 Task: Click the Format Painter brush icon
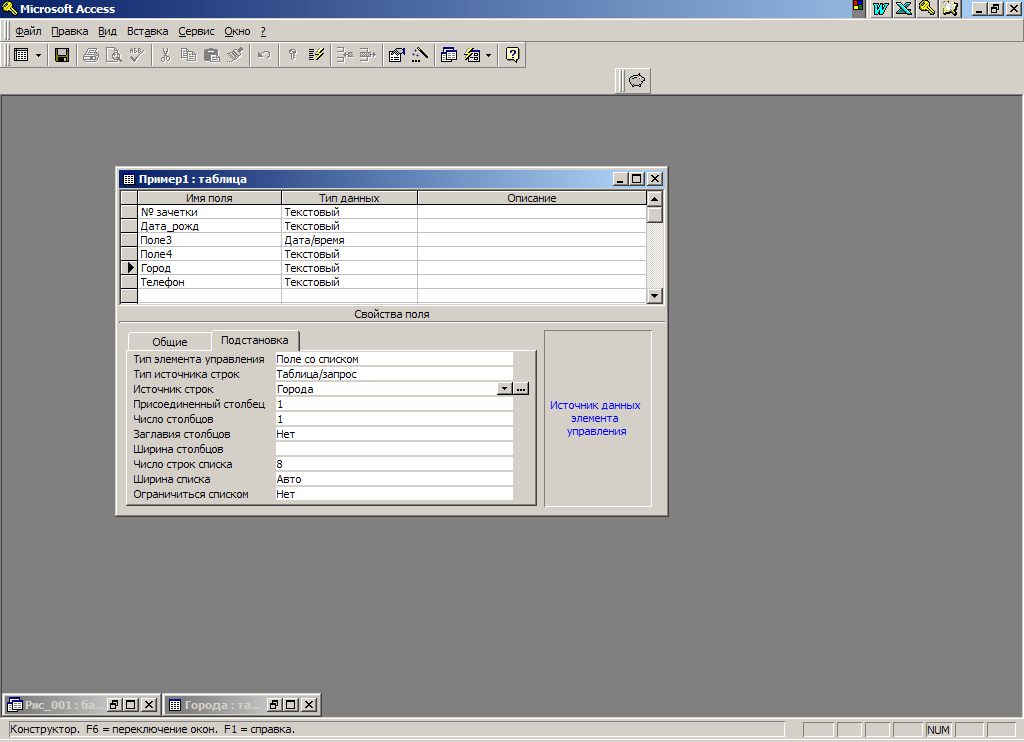(x=235, y=56)
